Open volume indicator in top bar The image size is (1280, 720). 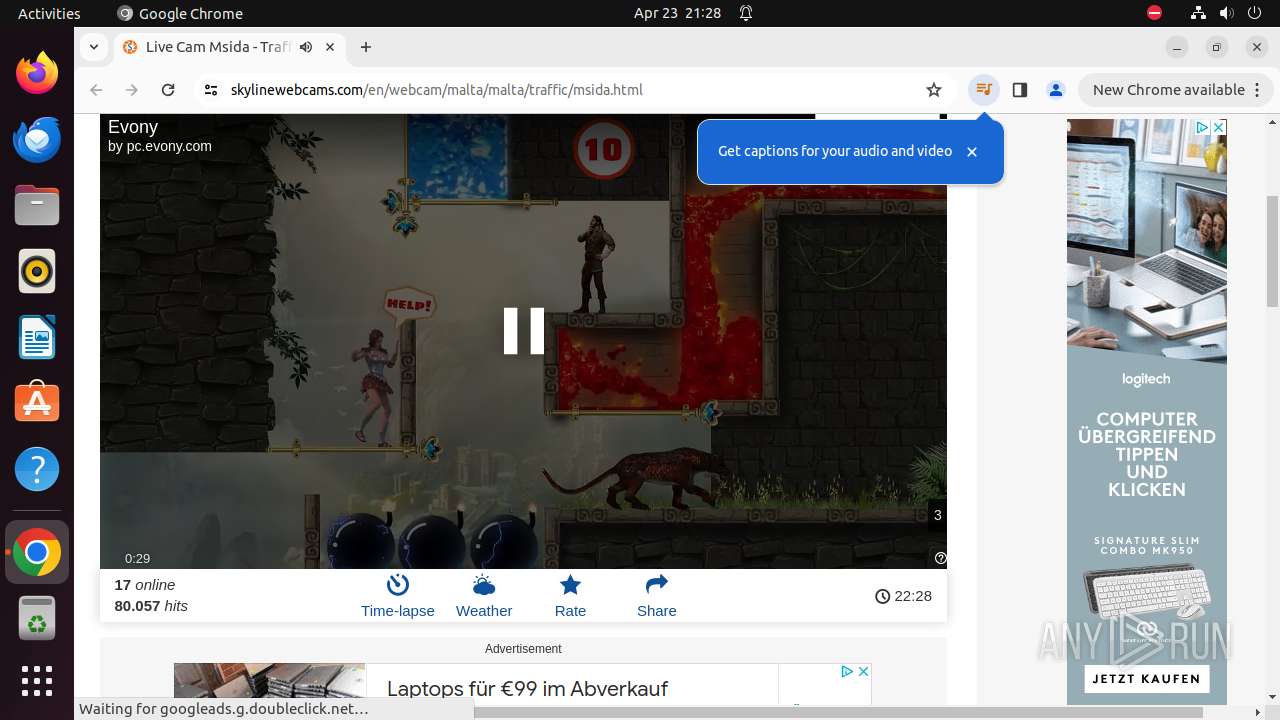coord(1226,13)
